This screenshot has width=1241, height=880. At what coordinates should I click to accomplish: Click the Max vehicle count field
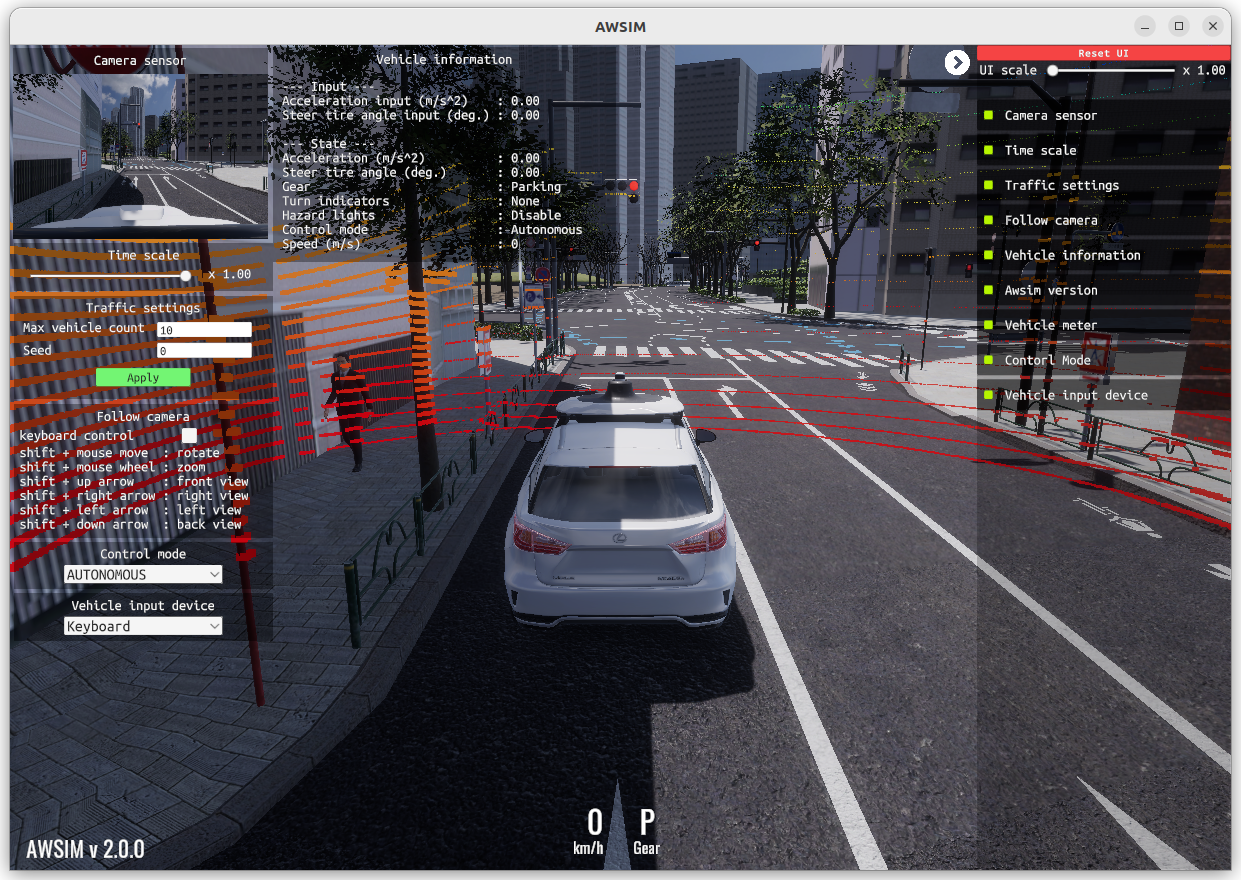coord(204,329)
